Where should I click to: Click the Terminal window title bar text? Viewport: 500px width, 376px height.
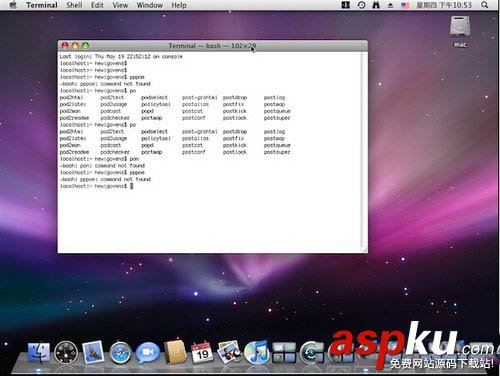(x=212, y=46)
